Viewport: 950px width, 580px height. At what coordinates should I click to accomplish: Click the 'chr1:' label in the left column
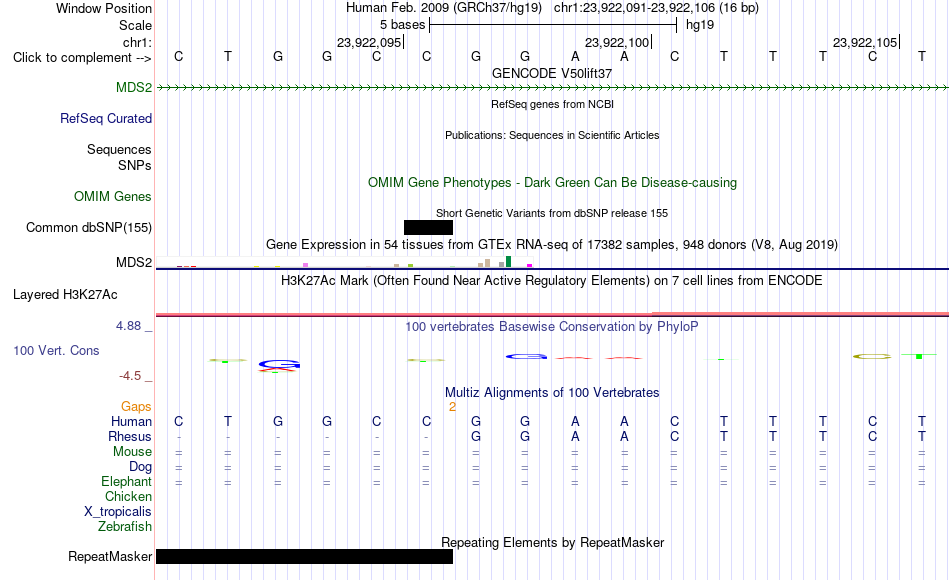[137, 42]
